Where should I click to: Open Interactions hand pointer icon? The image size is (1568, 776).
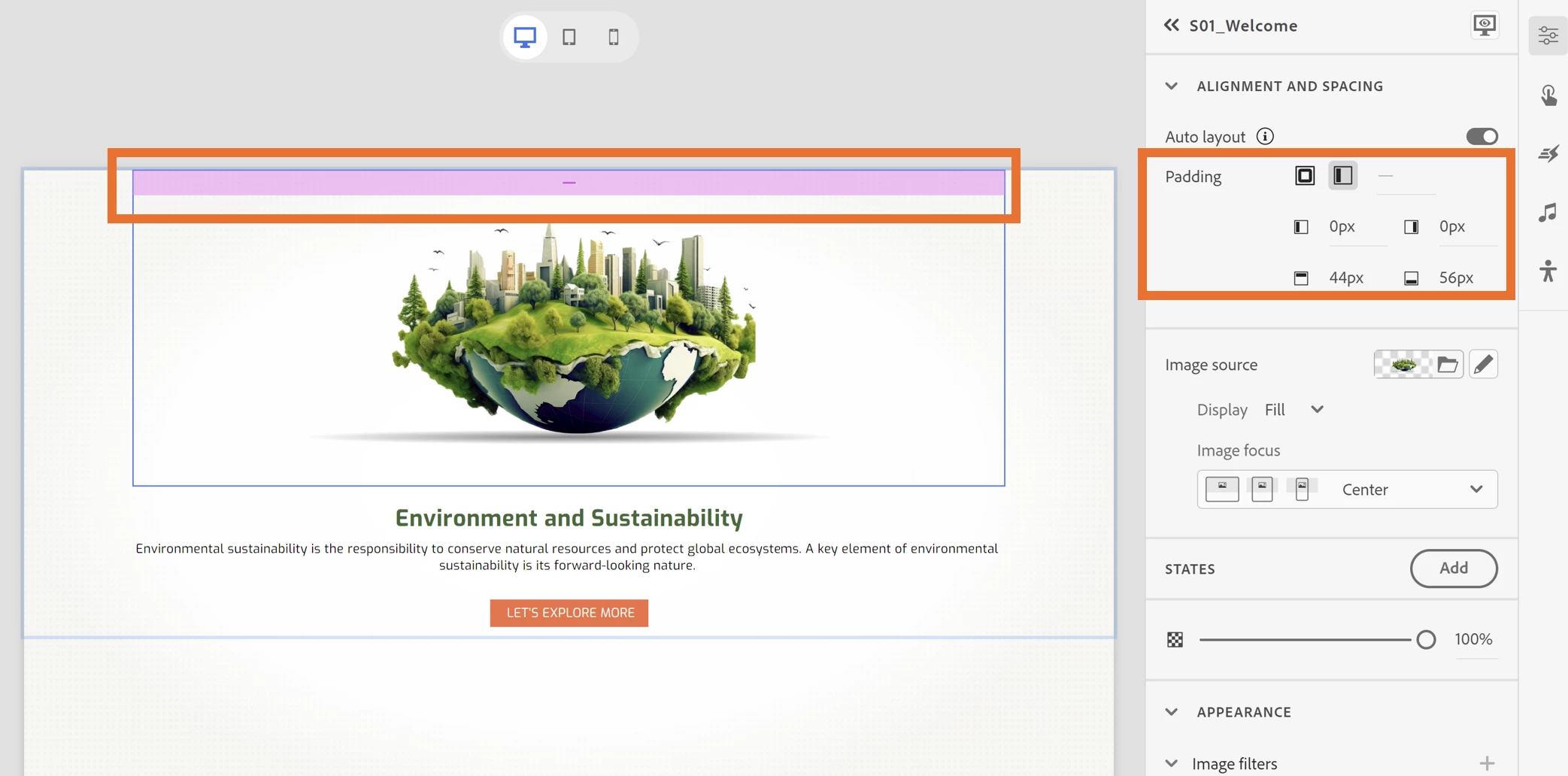1548,95
